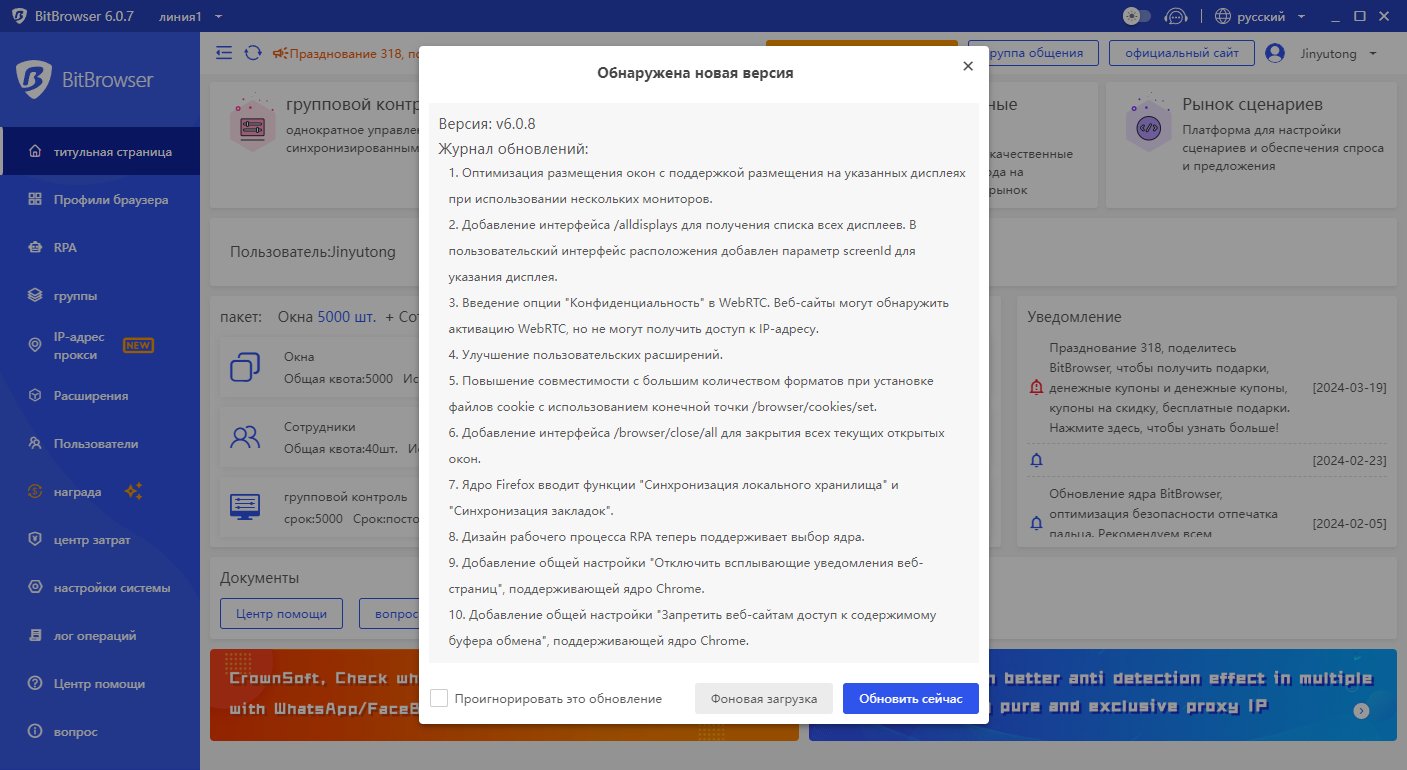Click the bell icon on 2024-02-23 notification
Image resolution: width=1407 pixels, height=770 pixels.
(1036, 460)
